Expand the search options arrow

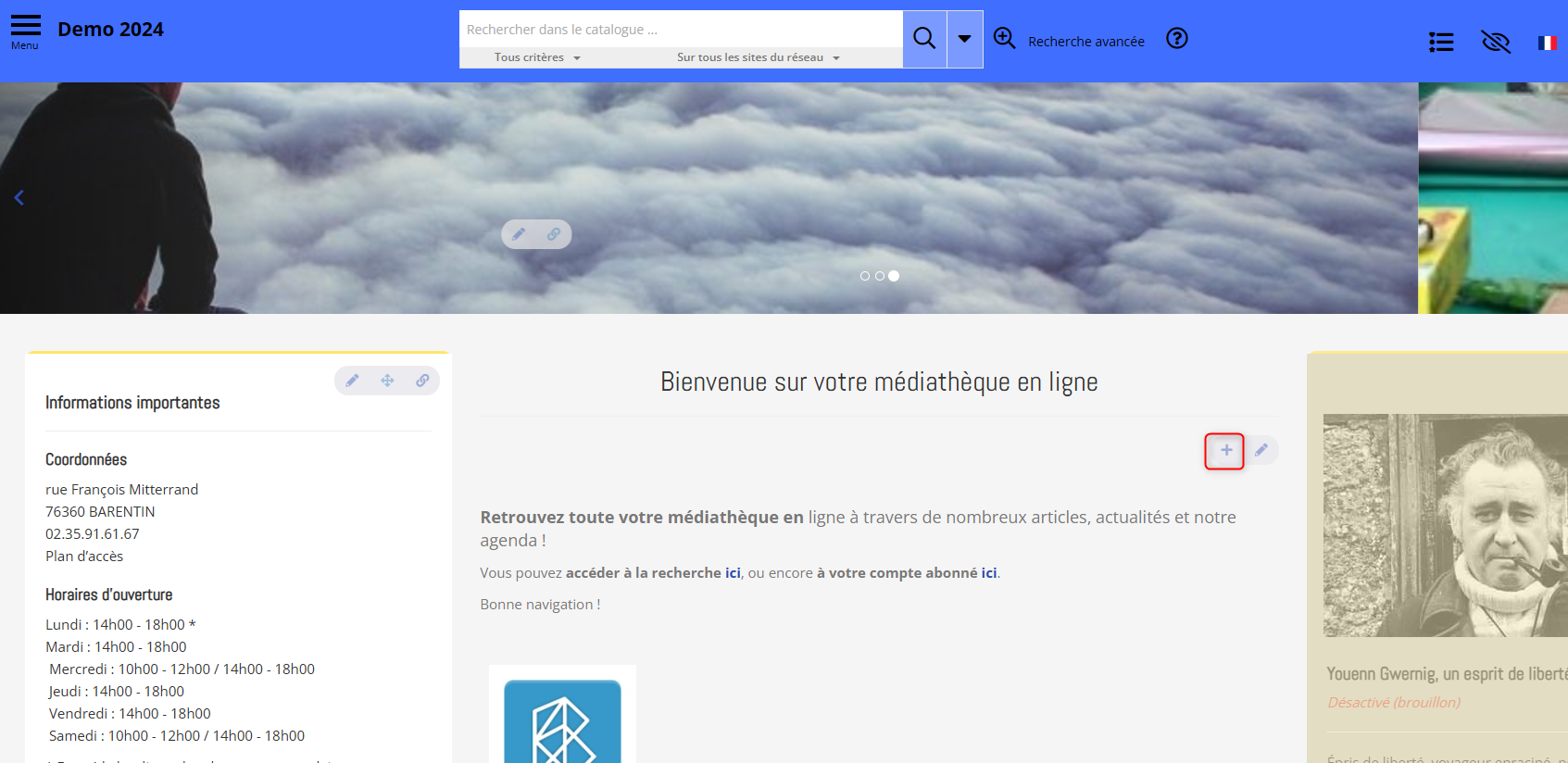[964, 39]
